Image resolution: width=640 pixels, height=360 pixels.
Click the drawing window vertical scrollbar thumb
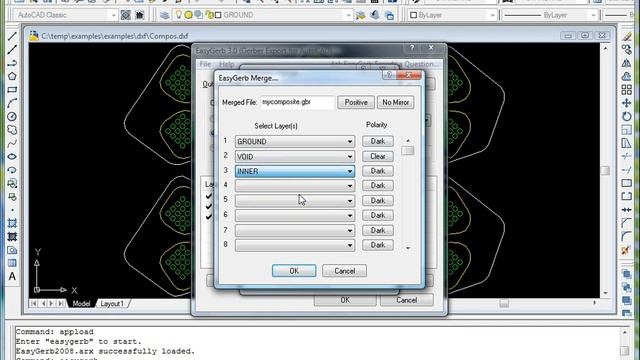tap(605, 170)
